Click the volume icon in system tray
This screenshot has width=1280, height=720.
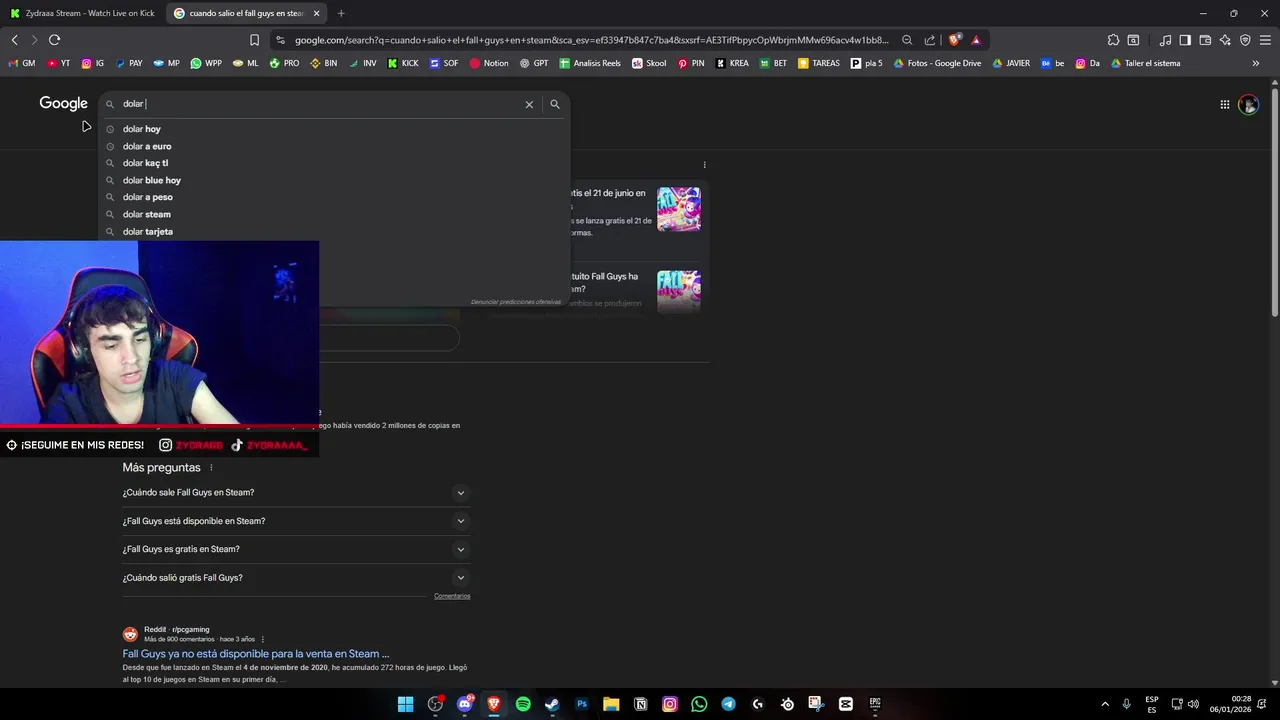(x=1193, y=704)
